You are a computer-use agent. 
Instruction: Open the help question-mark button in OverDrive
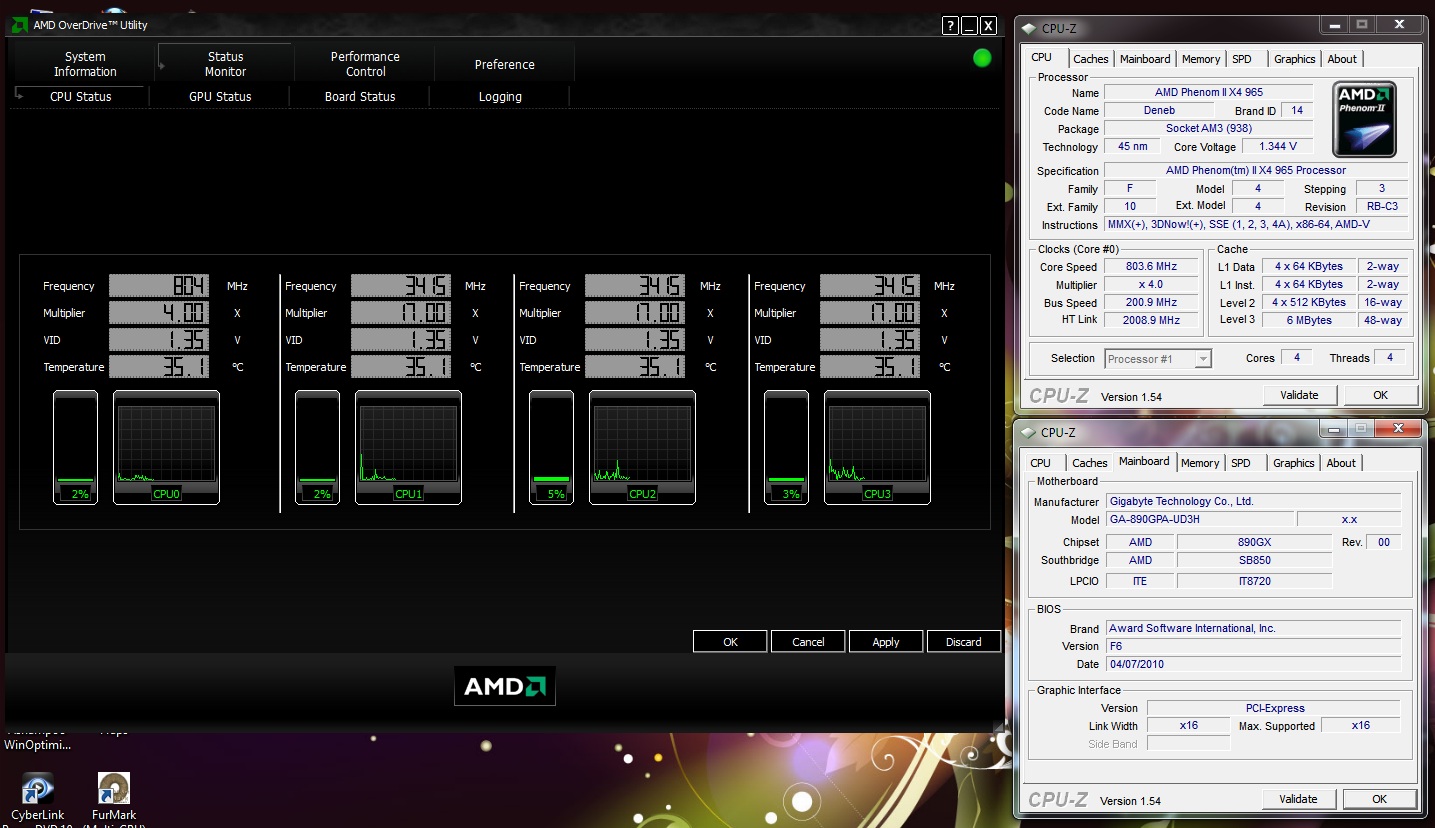(x=950, y=26)
